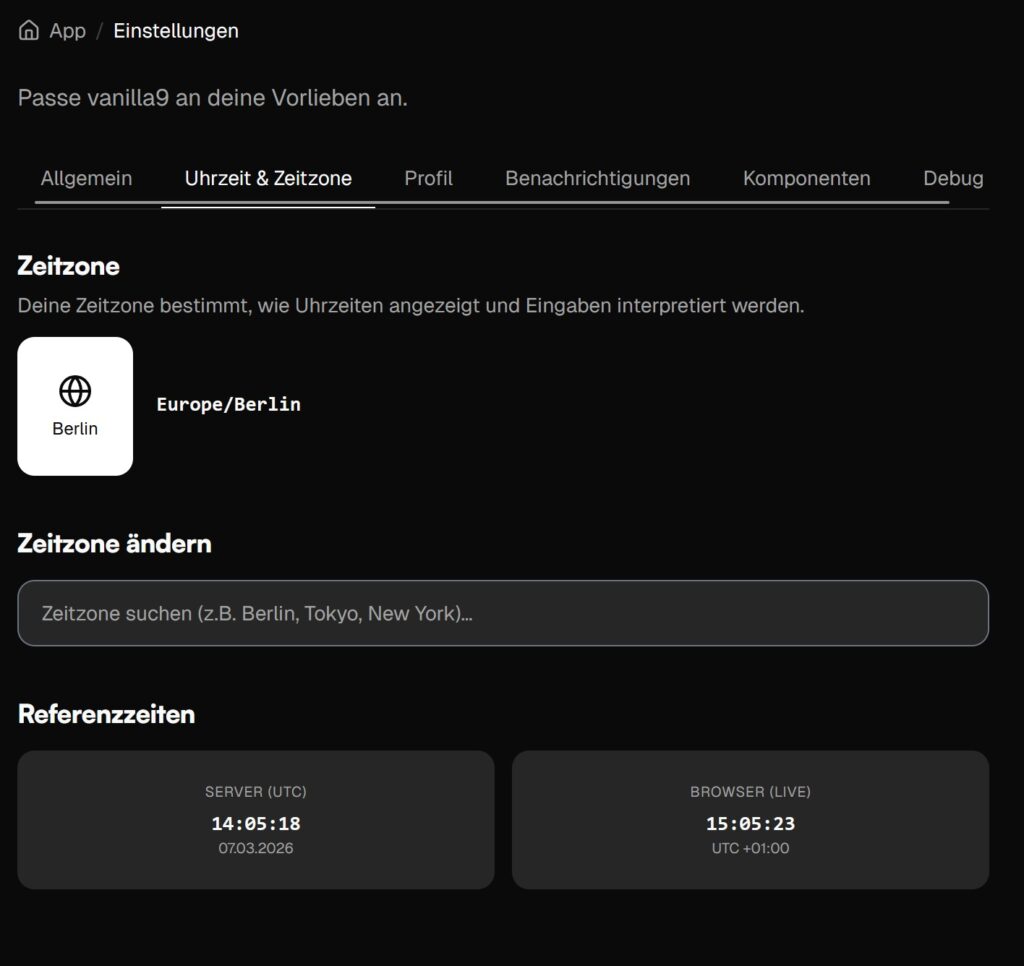Switch to the Allgemein tab
Viewport: 1024px width, 966px height.
click(x=86, y=178)
